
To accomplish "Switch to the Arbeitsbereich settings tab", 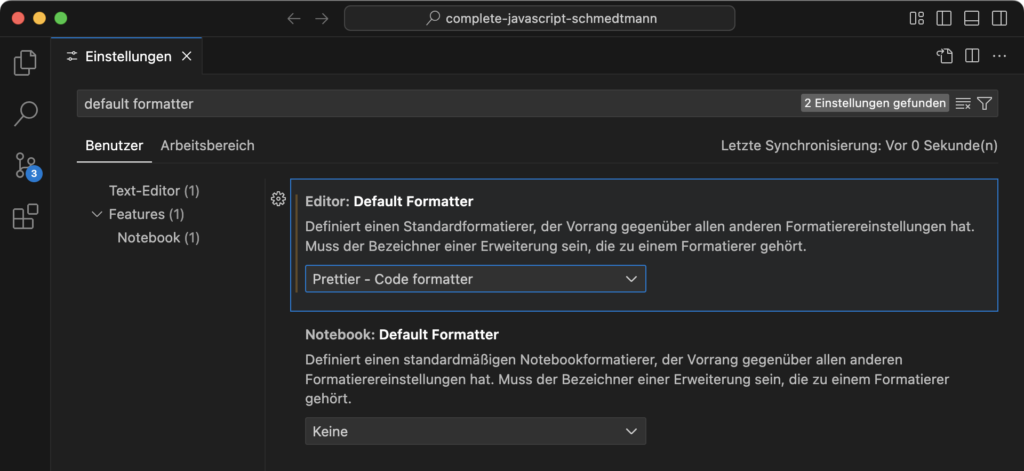I will point(208,145).
